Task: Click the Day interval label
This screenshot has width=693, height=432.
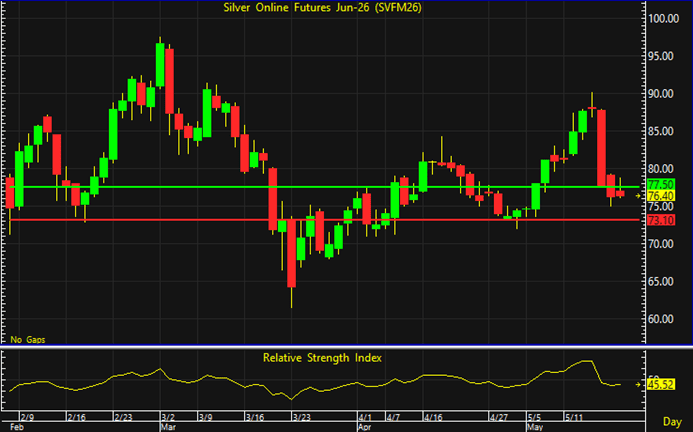Action: click(672, 422)
